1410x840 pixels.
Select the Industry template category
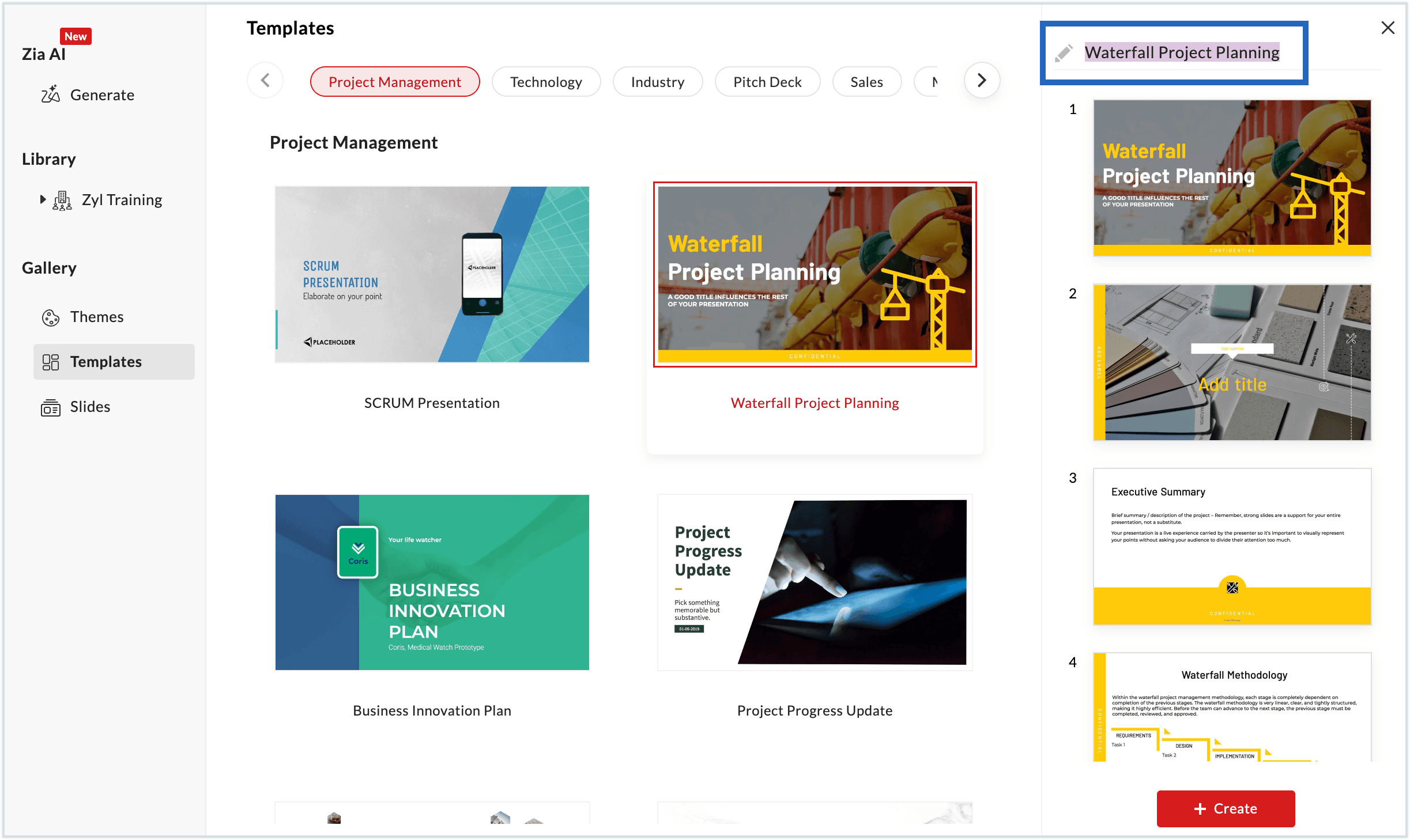(657, 81)
